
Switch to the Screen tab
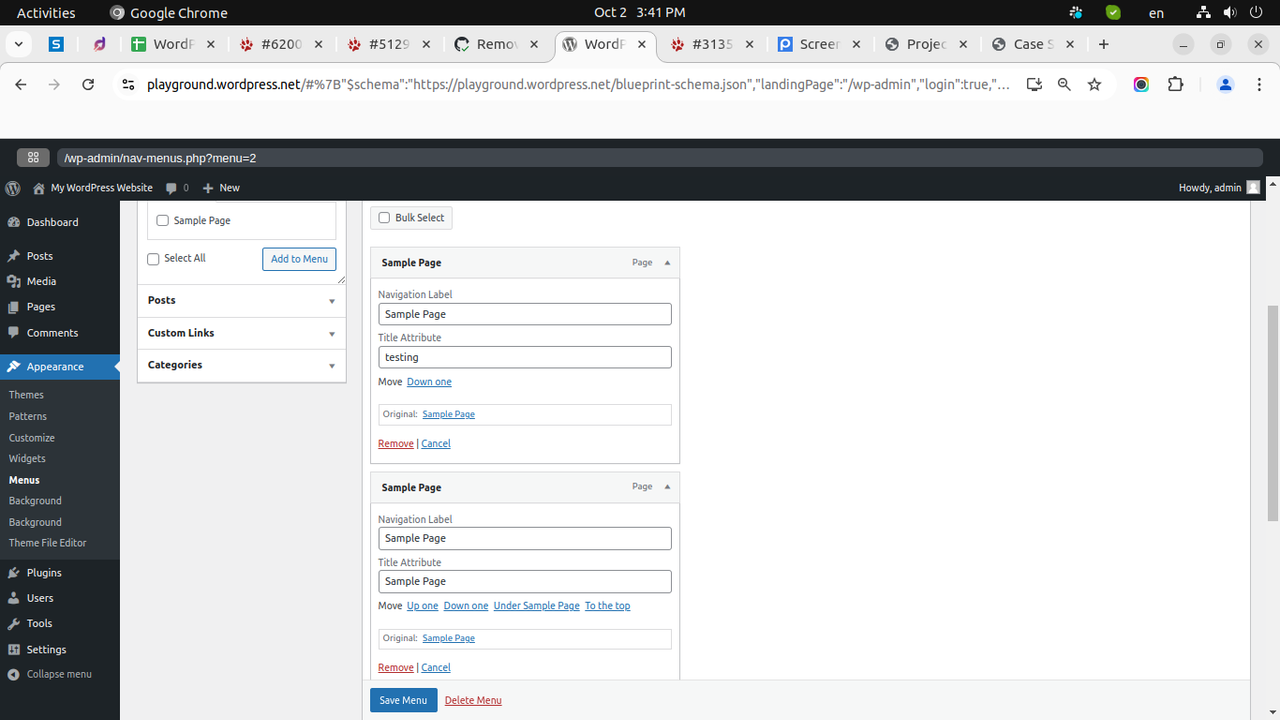[818, 44]
